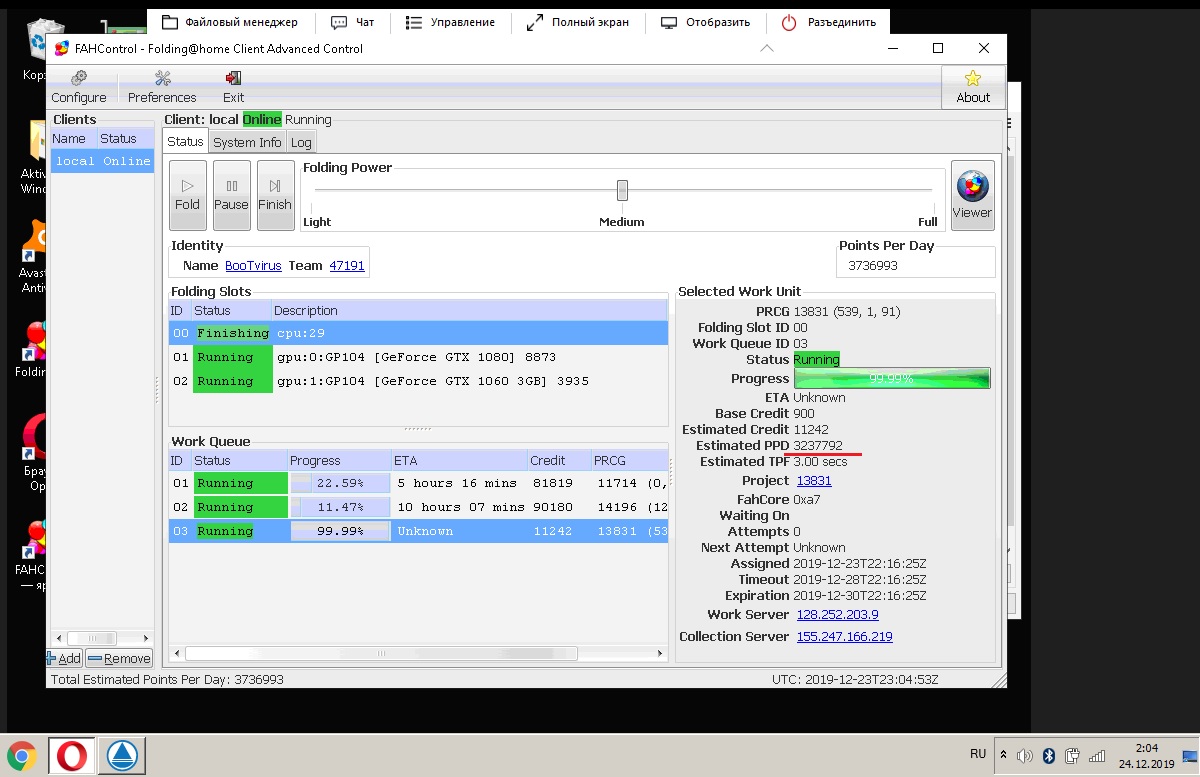Open the About dialog
This screenshot has width=1200, height=777.
pos(973,87)
